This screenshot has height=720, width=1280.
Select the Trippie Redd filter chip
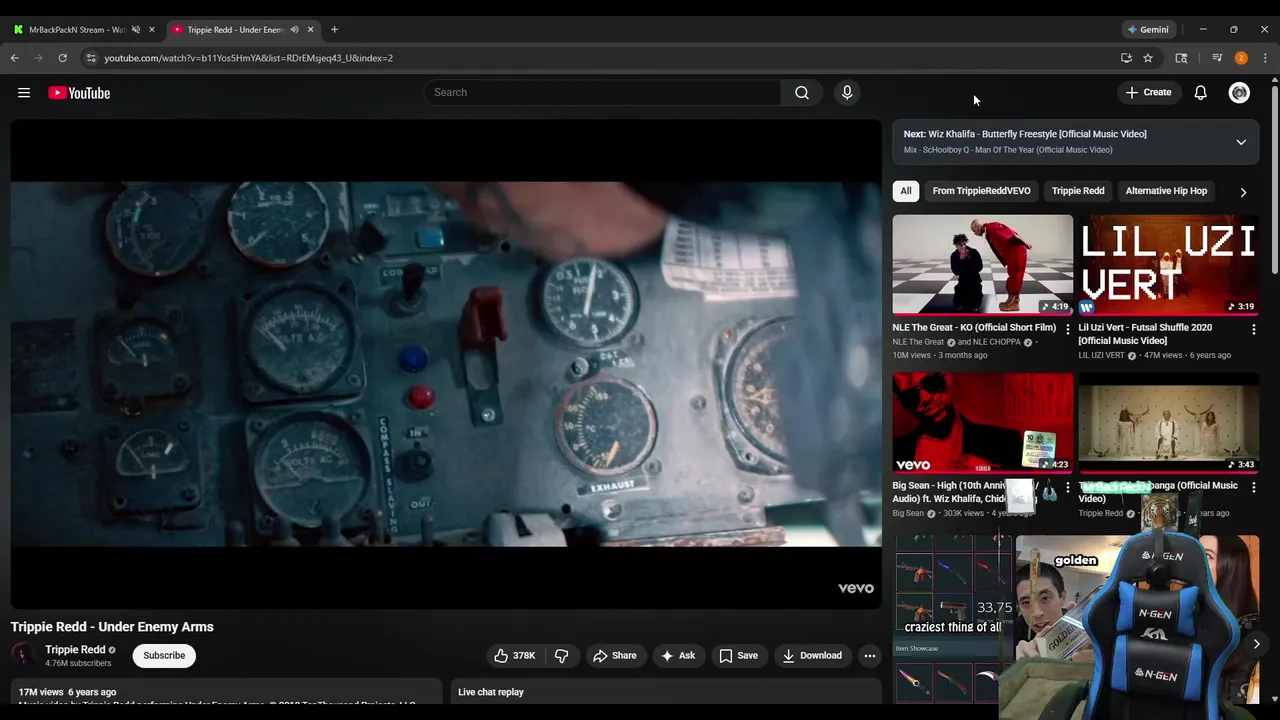(x=1078, y=191)
